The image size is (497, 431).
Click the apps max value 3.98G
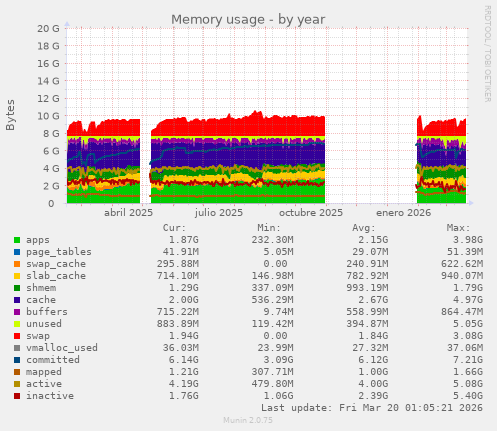(468, 240)
